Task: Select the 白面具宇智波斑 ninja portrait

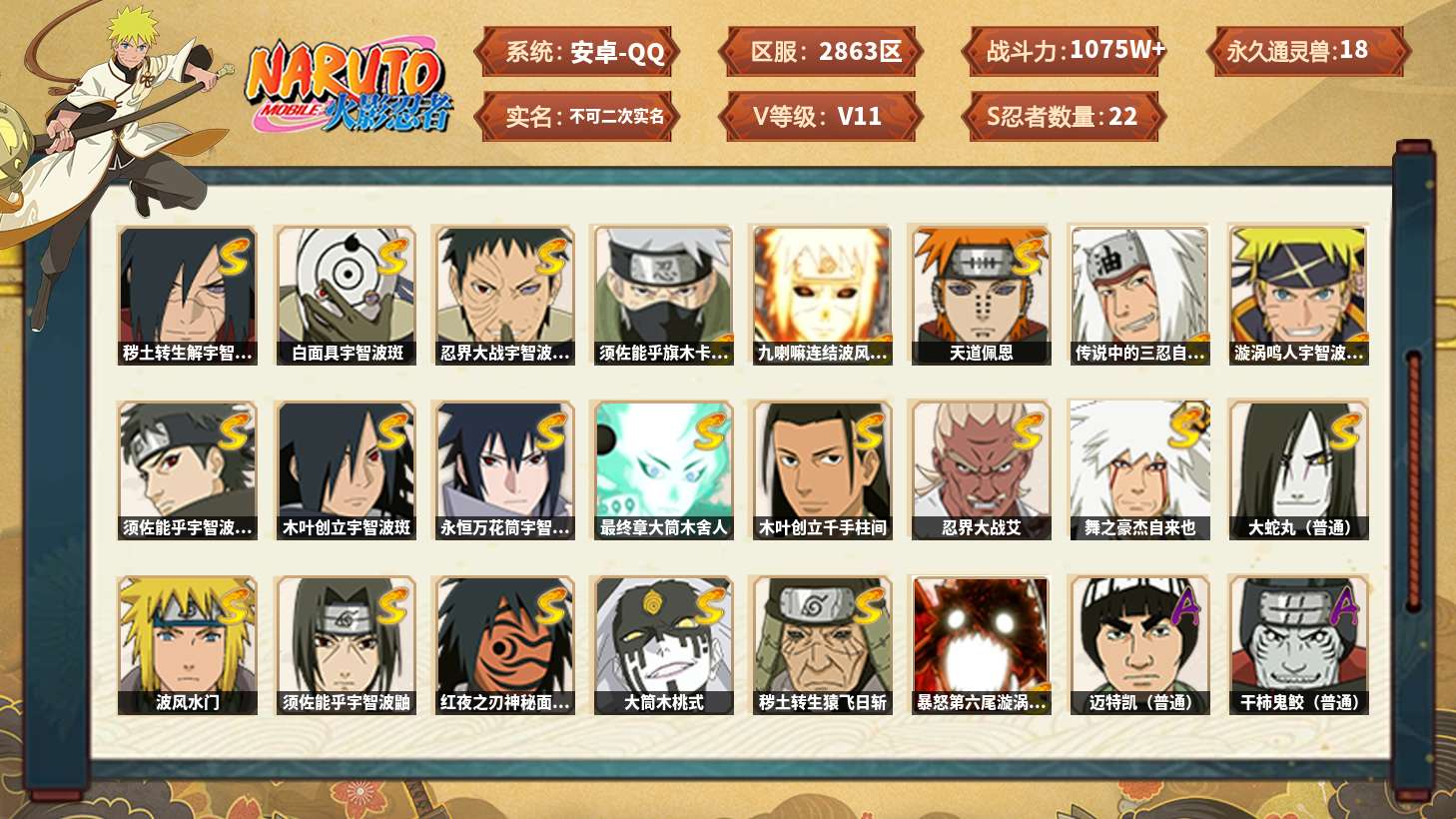Action: (347, 295)
